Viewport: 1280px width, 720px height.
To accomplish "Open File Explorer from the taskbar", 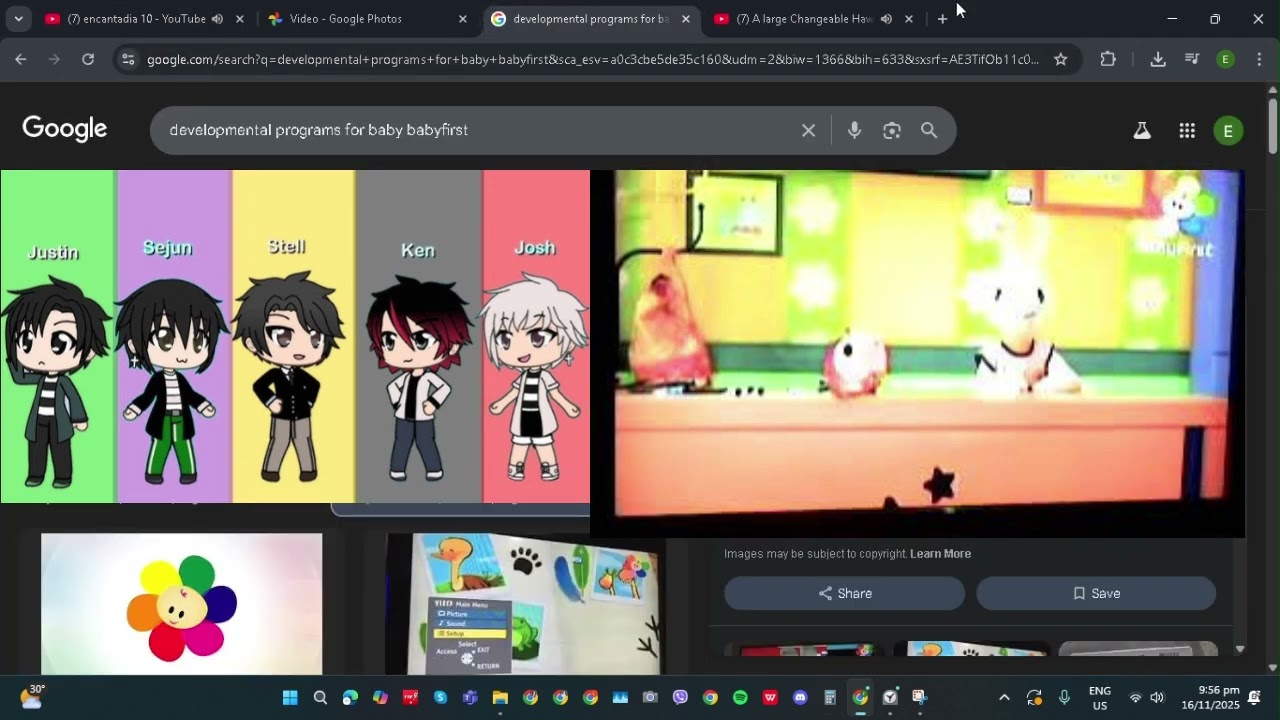I will pos(500,697).
